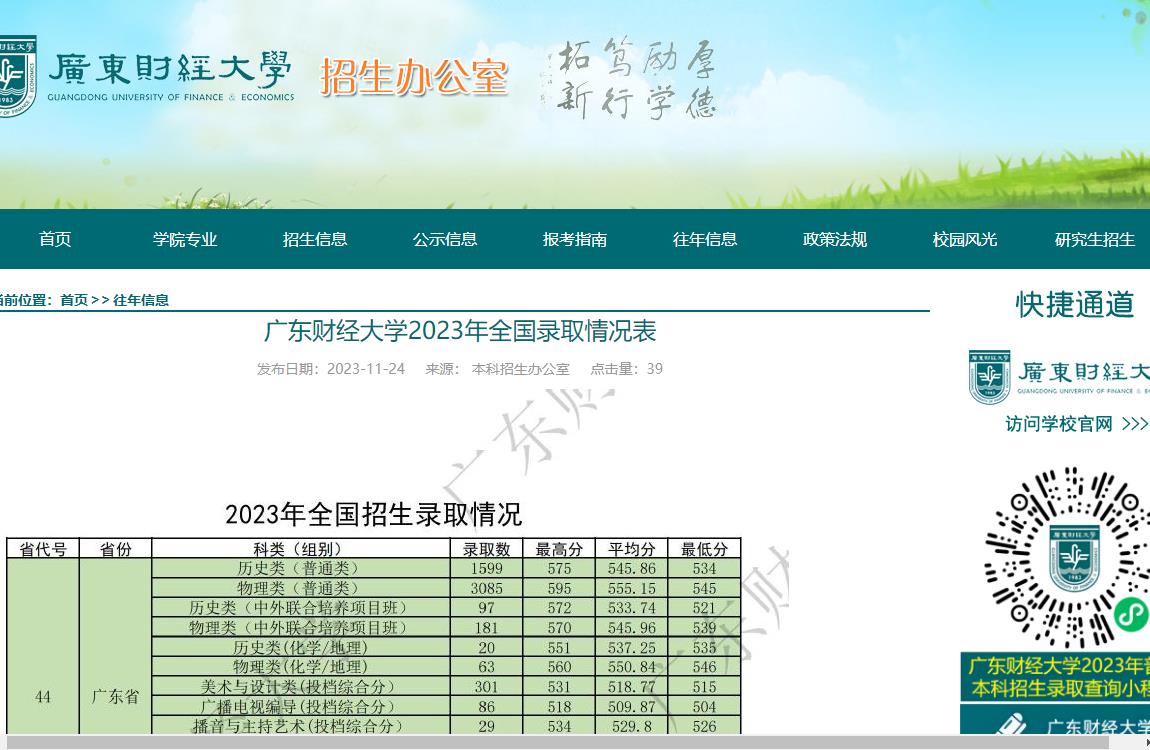Screen dimensions: 1150x750
Task: Click the 平均分 column header
Action: [x=631, y=549]
